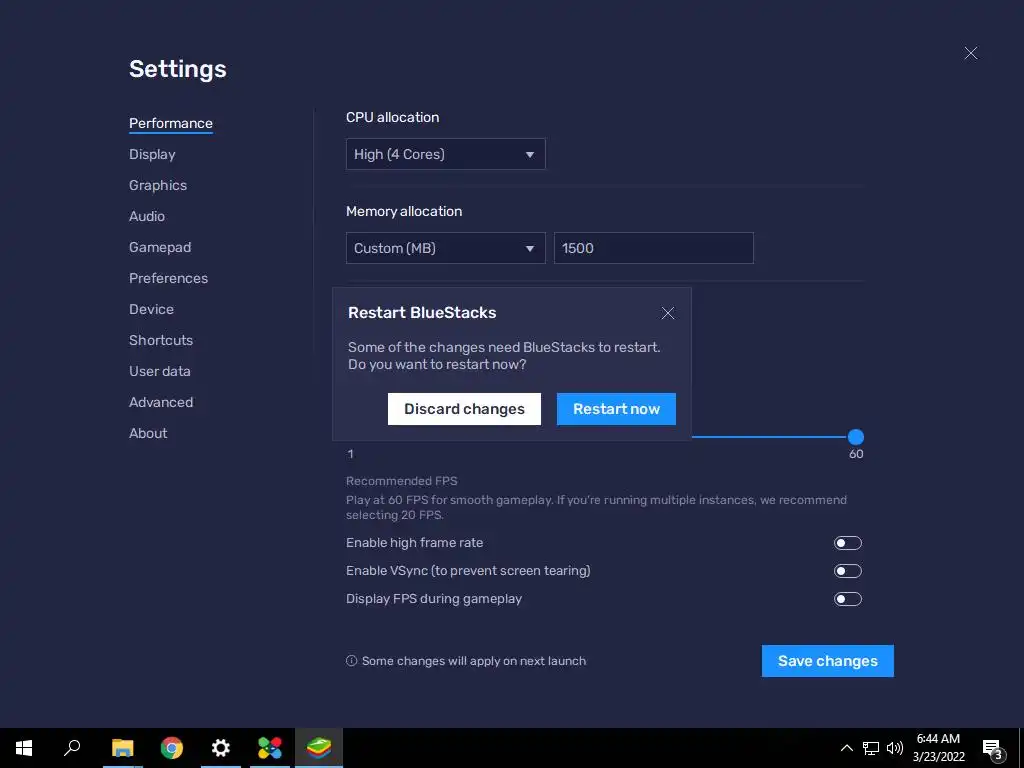Toggle Enable high frame rate

tap(848, 543)
